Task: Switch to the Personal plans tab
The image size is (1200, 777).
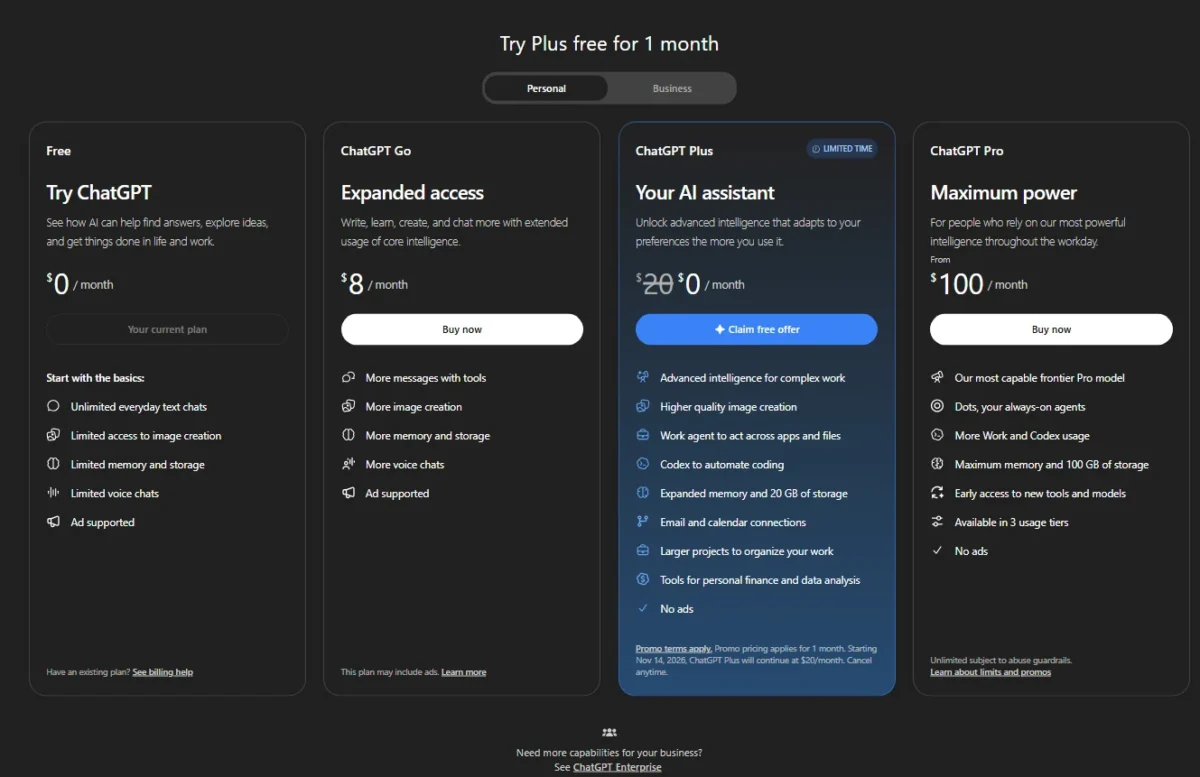Action: 546,88
